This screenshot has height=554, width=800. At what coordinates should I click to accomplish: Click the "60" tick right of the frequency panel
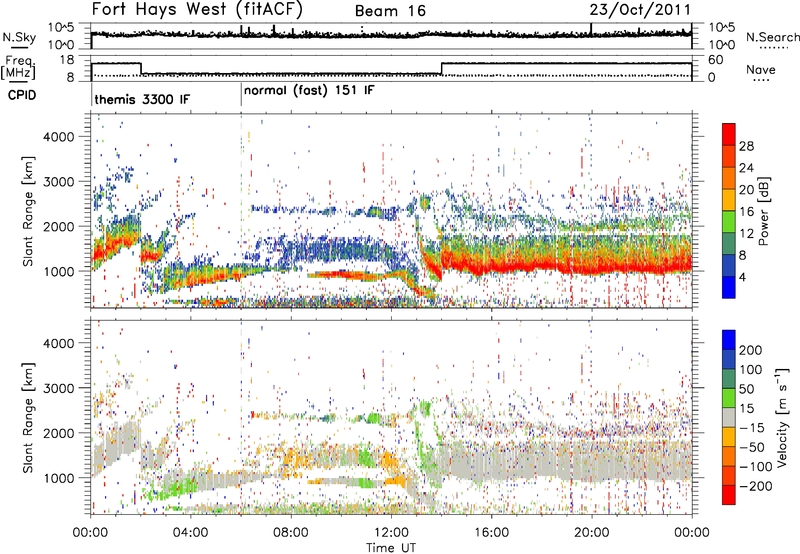[x=716, y=60]
